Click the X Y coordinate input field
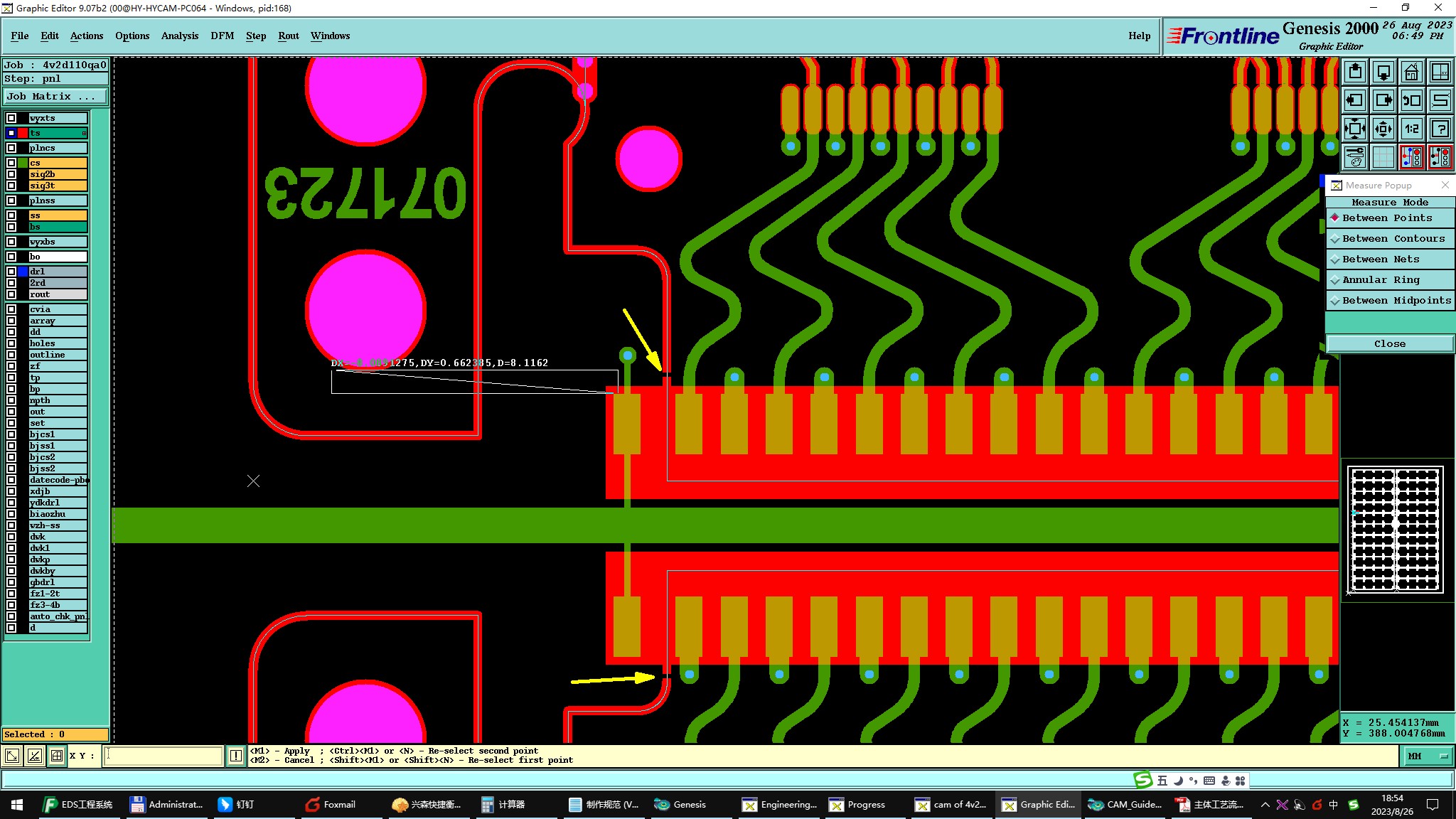The height and width of the screenshot is (819, 1456). [164, 756]
